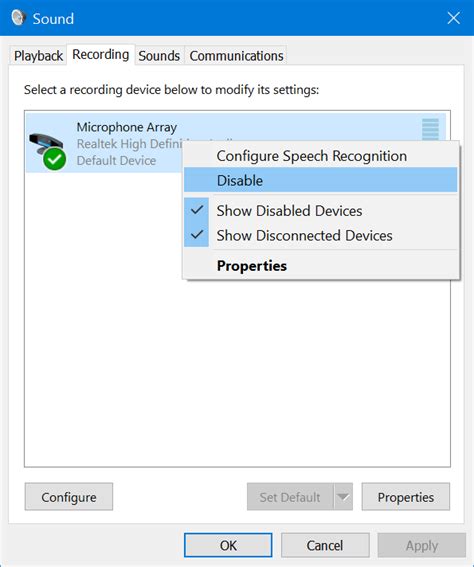
Task: Open Properties from the context menu
Action: tap(321, 265)
